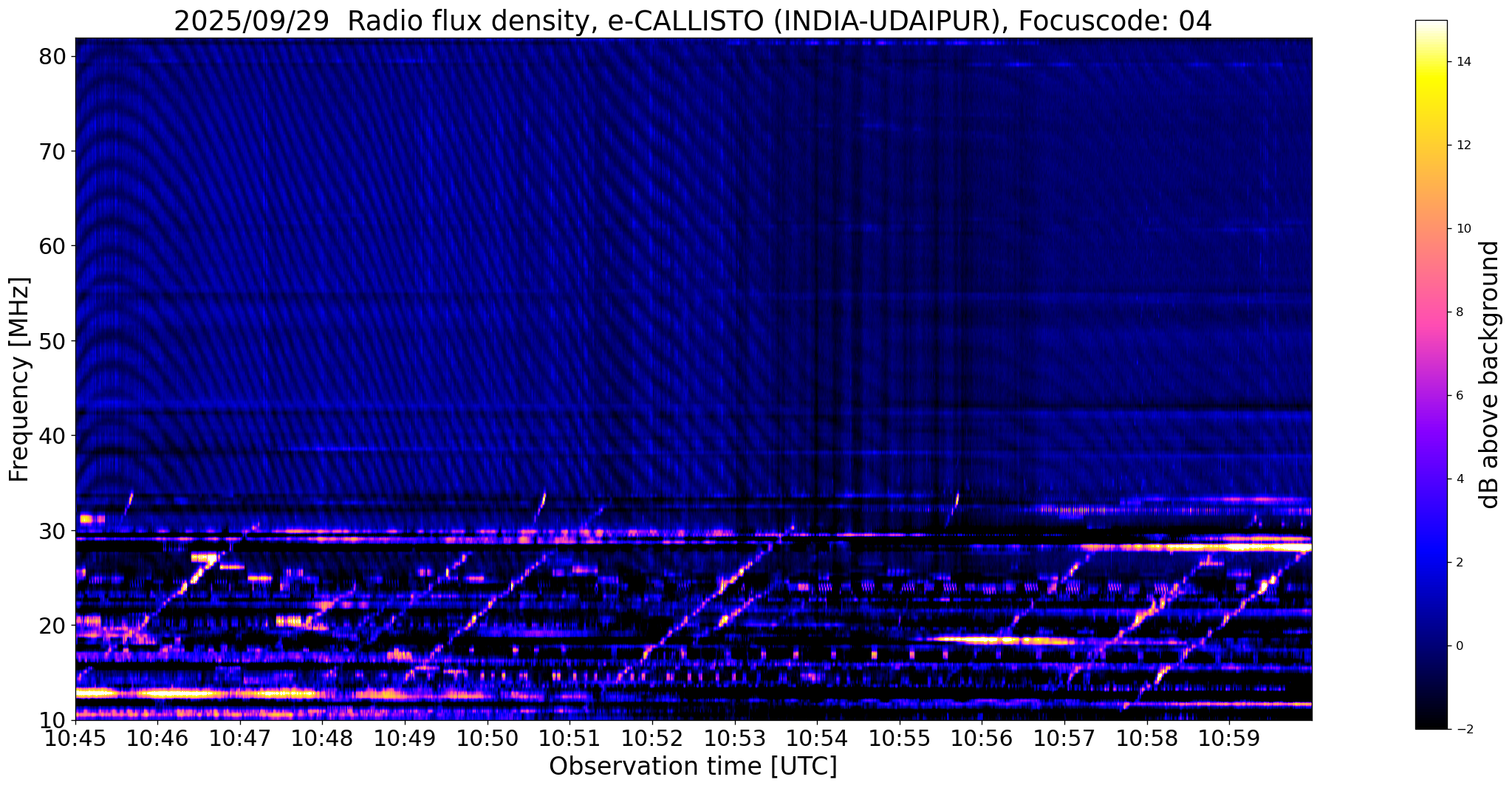Click the 10:55 time tick label
This screenshot has height=788, width=1512.
pos(900,739)
